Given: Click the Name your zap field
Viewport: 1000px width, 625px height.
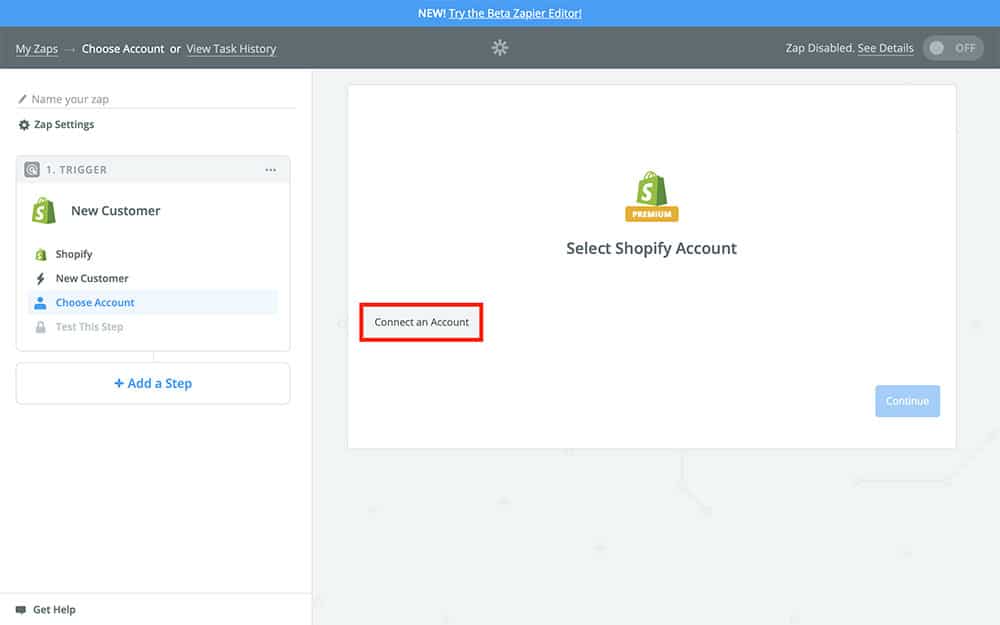Looking at the screenshot, I should point(160,99).
